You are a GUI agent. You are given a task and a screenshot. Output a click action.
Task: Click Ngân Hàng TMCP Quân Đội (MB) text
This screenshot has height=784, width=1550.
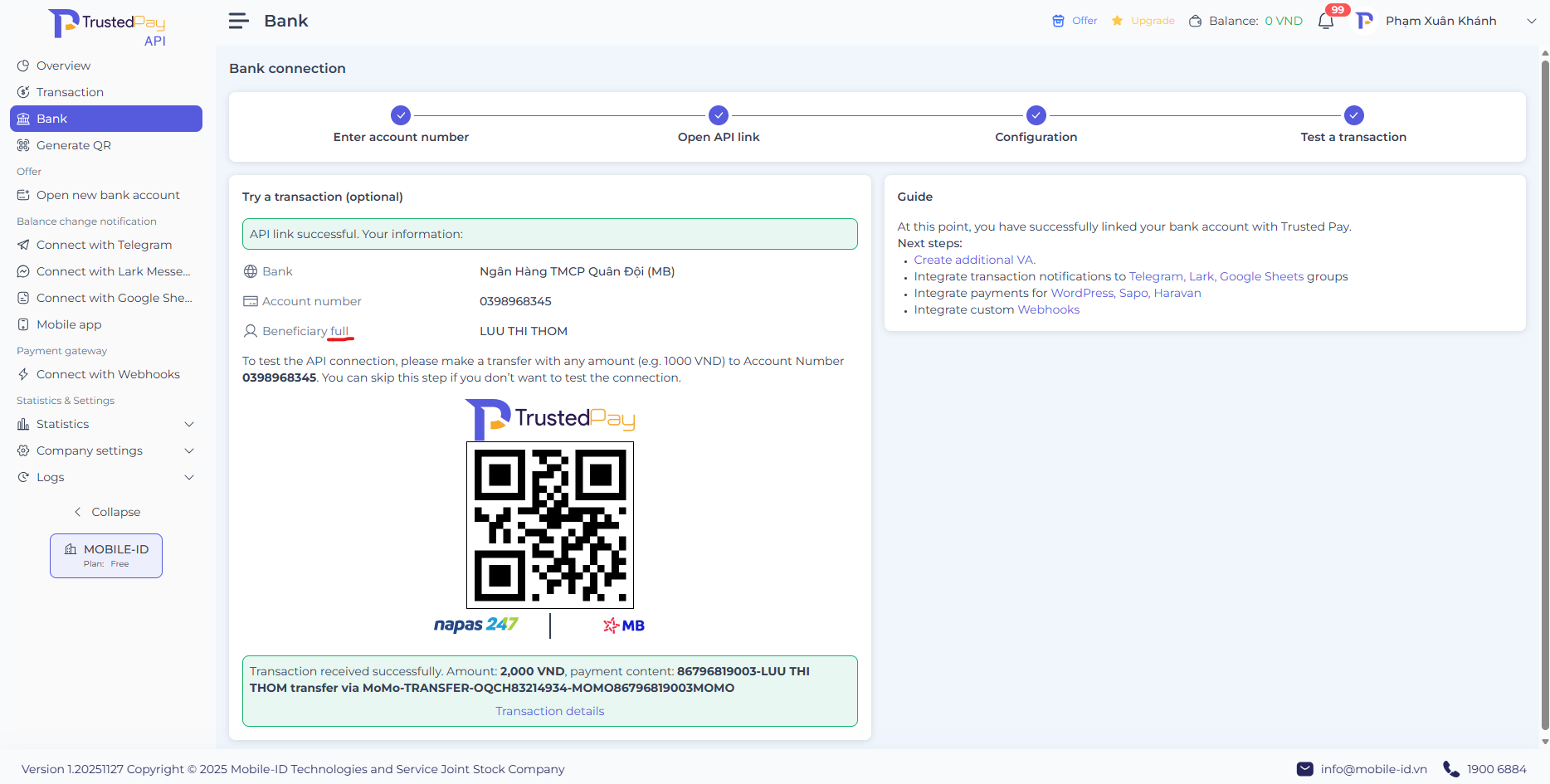[x=578, y=271]
